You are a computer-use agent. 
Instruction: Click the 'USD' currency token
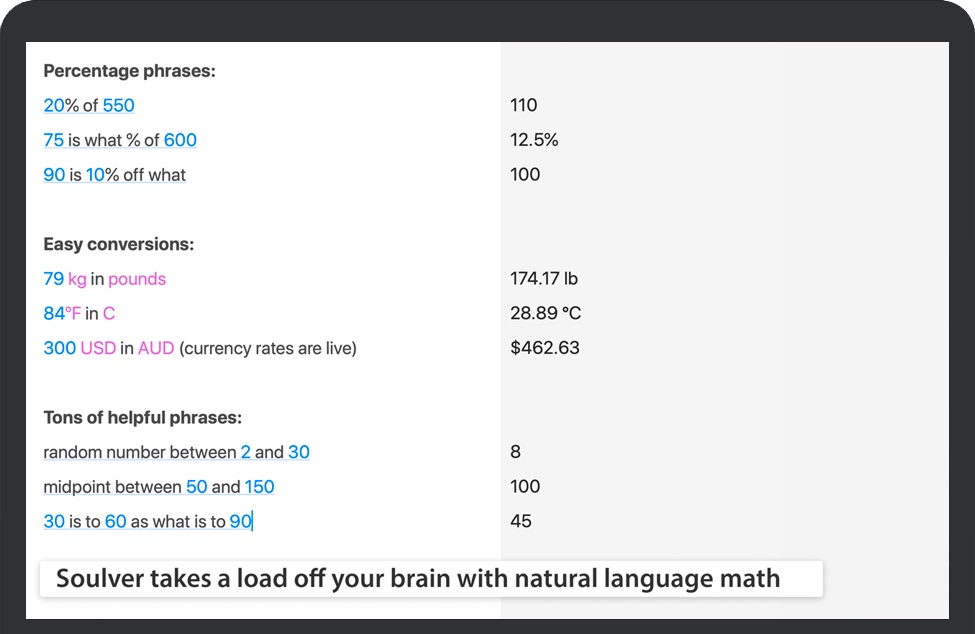(98, 348)
